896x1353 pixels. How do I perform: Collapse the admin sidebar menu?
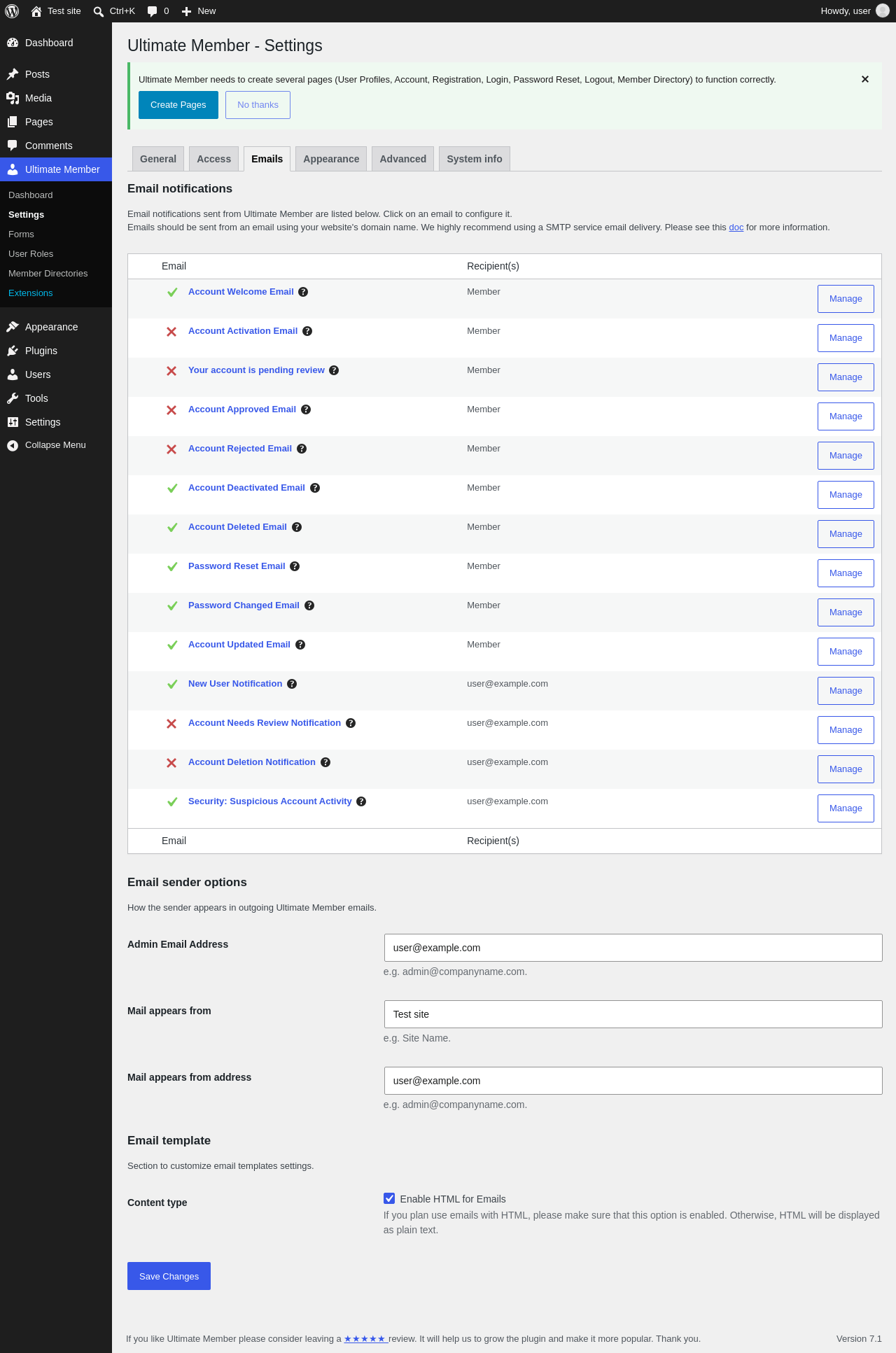click(x=56, y=445)
